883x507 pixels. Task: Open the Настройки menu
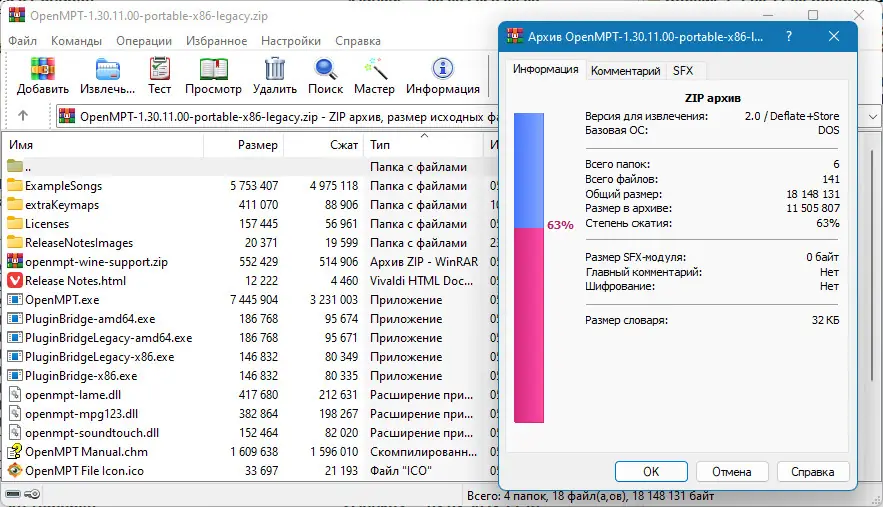tap(291, 41)
